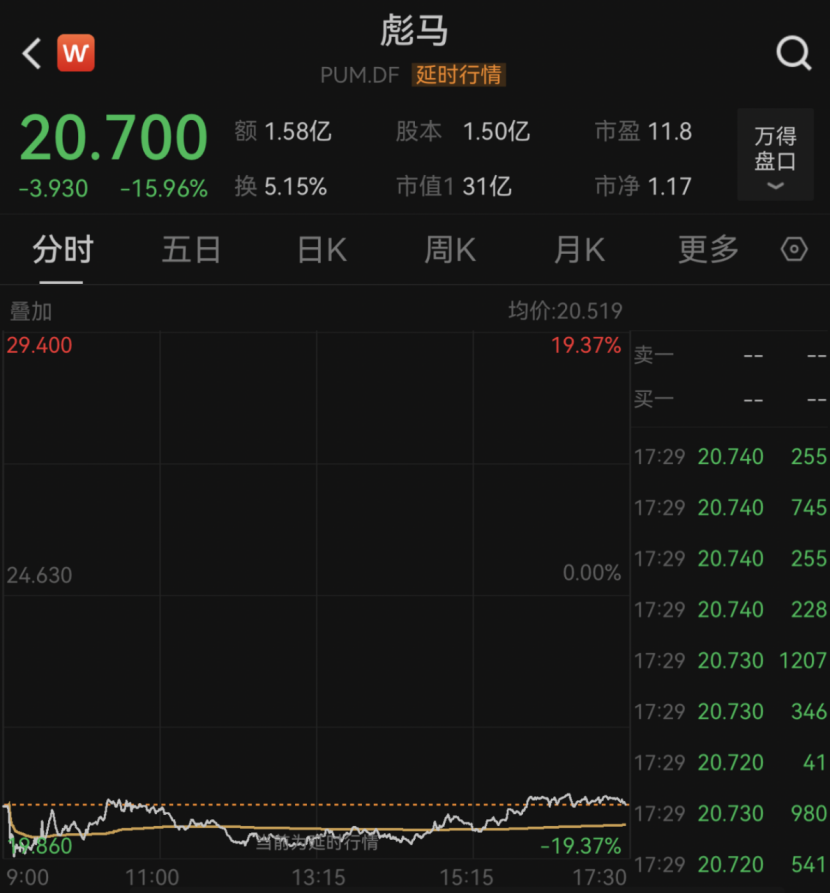Tap the 20.700 current price
831x893 pixels.
tap(113, 137)
